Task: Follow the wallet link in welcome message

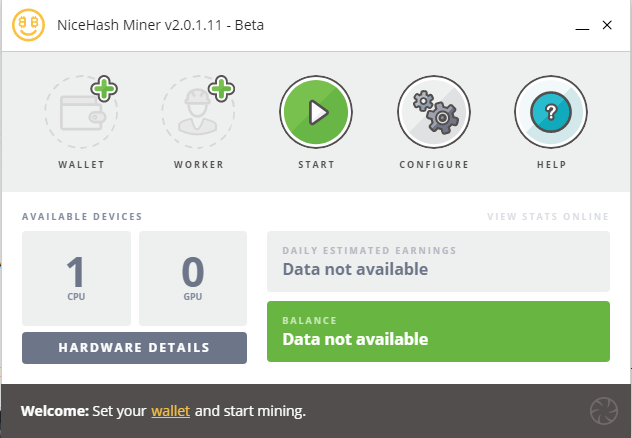Action: coord(170,411)
